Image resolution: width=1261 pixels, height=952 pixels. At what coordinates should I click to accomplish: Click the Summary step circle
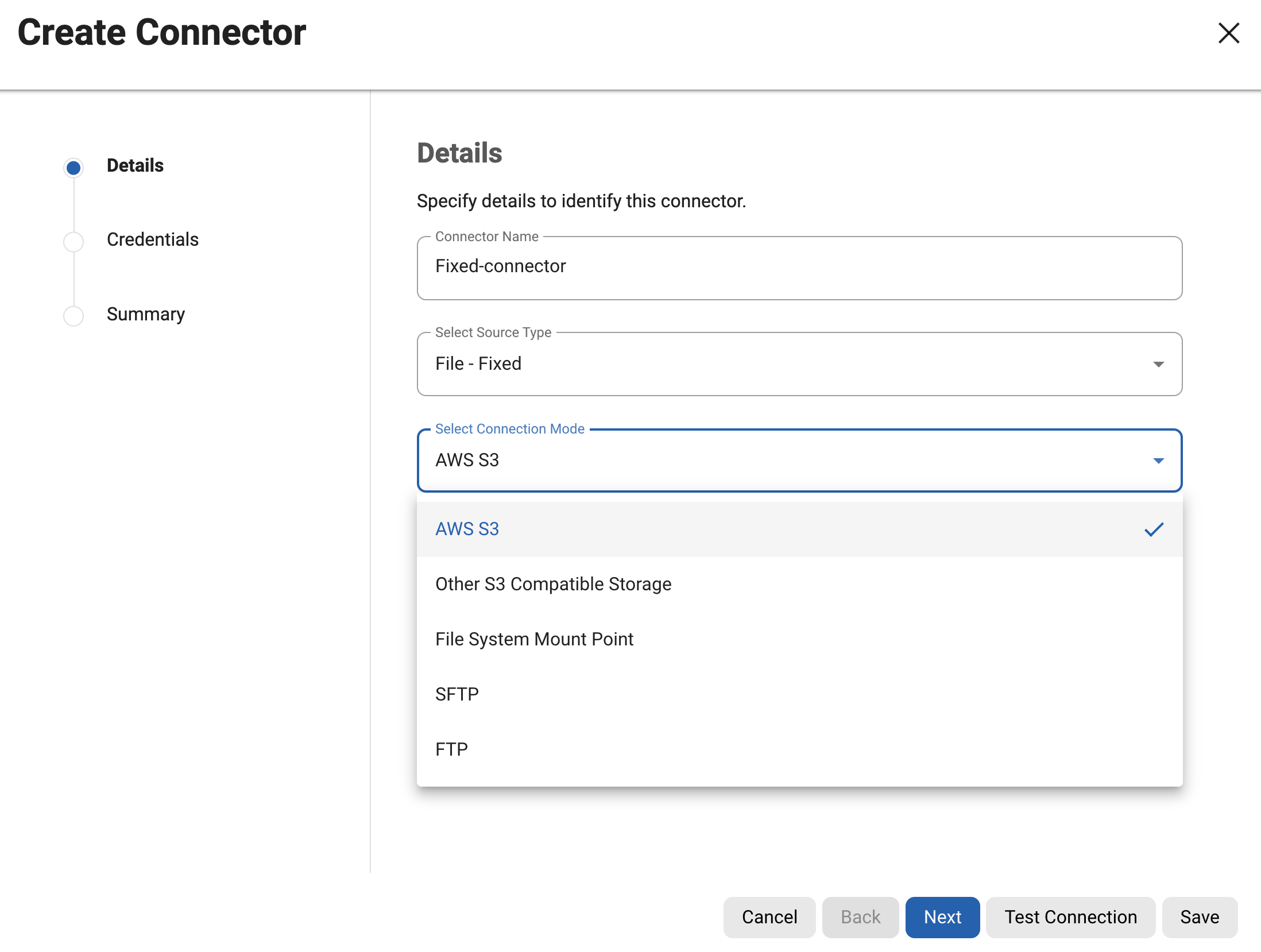pyautogui.click(x=74, y=316)
